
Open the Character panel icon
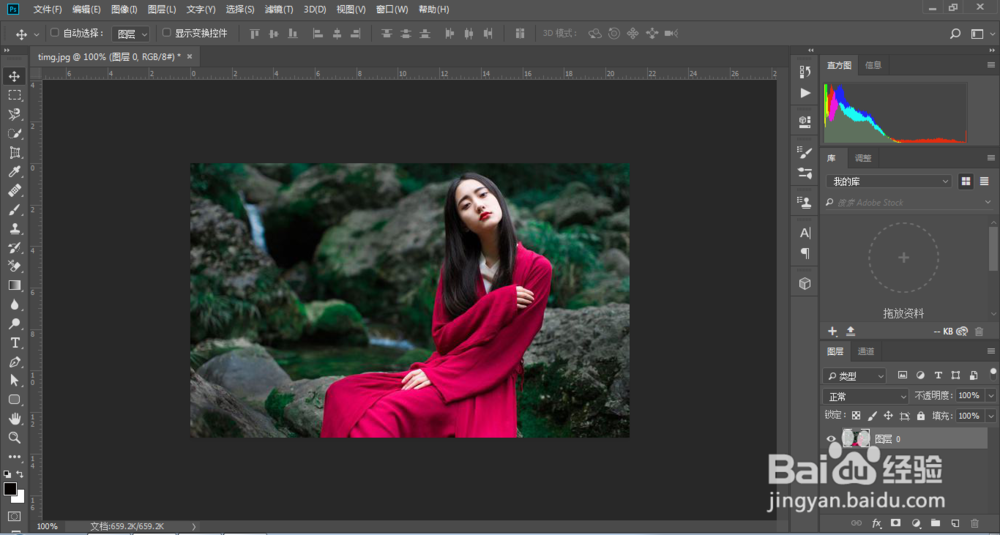click(805, 233)
